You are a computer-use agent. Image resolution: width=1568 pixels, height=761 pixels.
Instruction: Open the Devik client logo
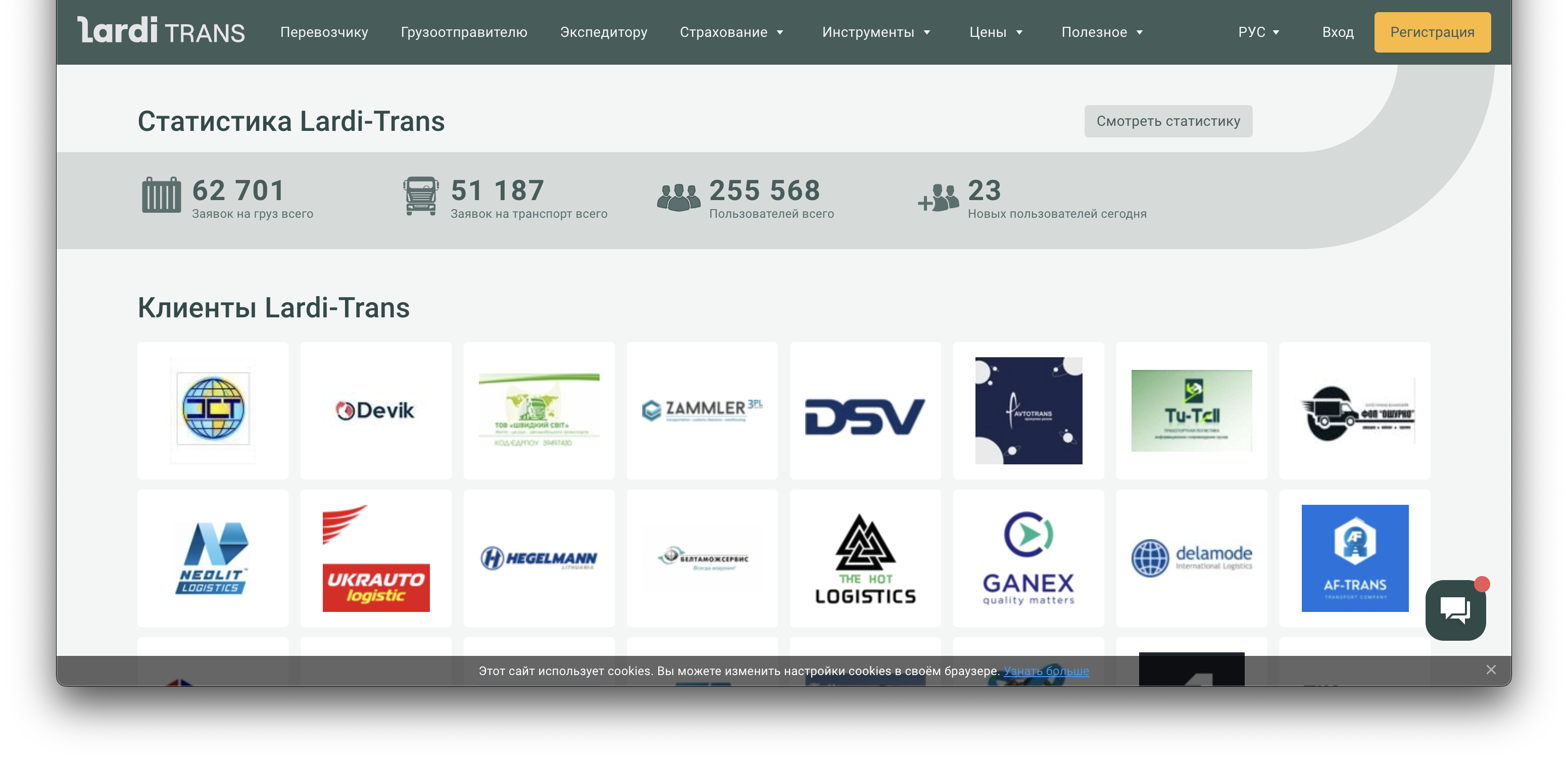(375, 410)
